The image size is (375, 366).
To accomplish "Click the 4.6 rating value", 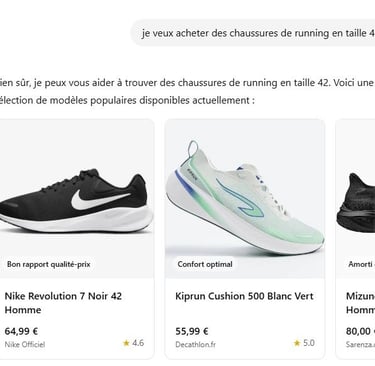I will 138,343.
